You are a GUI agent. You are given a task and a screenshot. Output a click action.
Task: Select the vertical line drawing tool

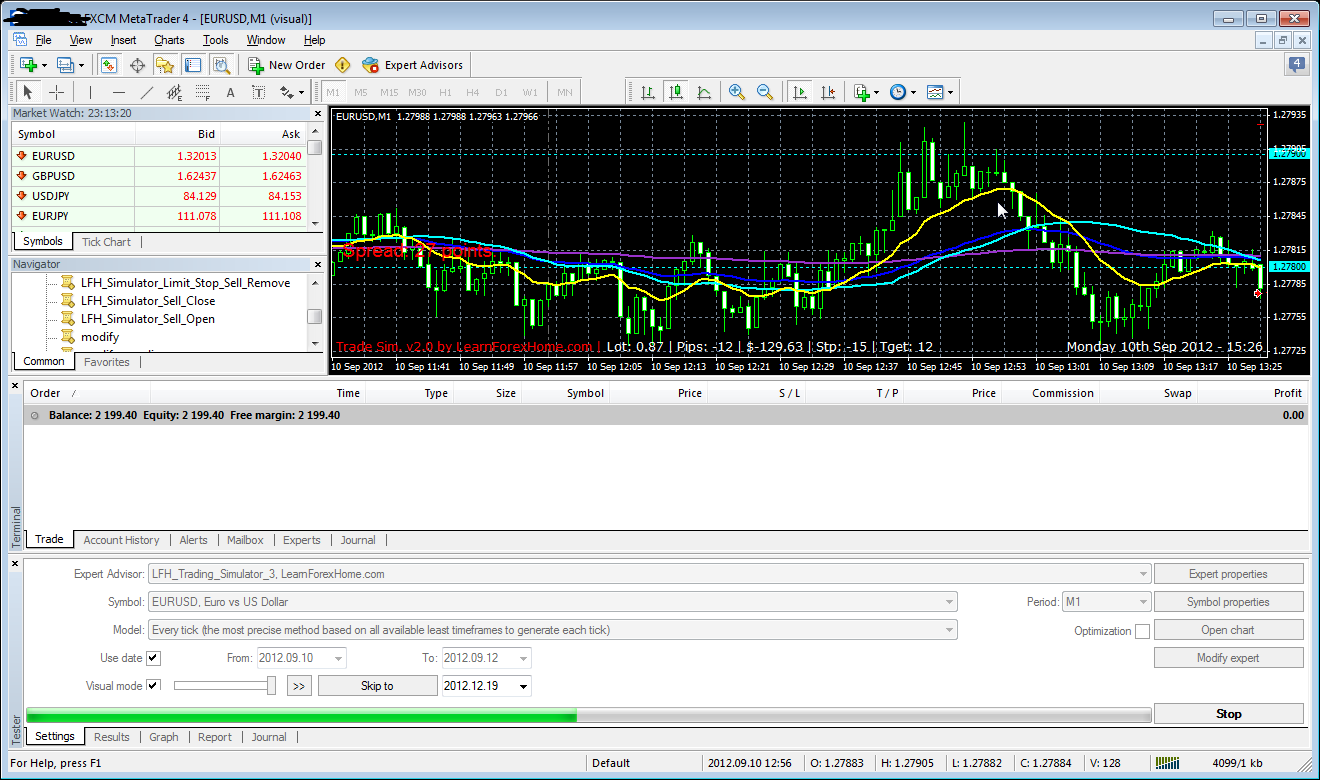coord(90,92)
